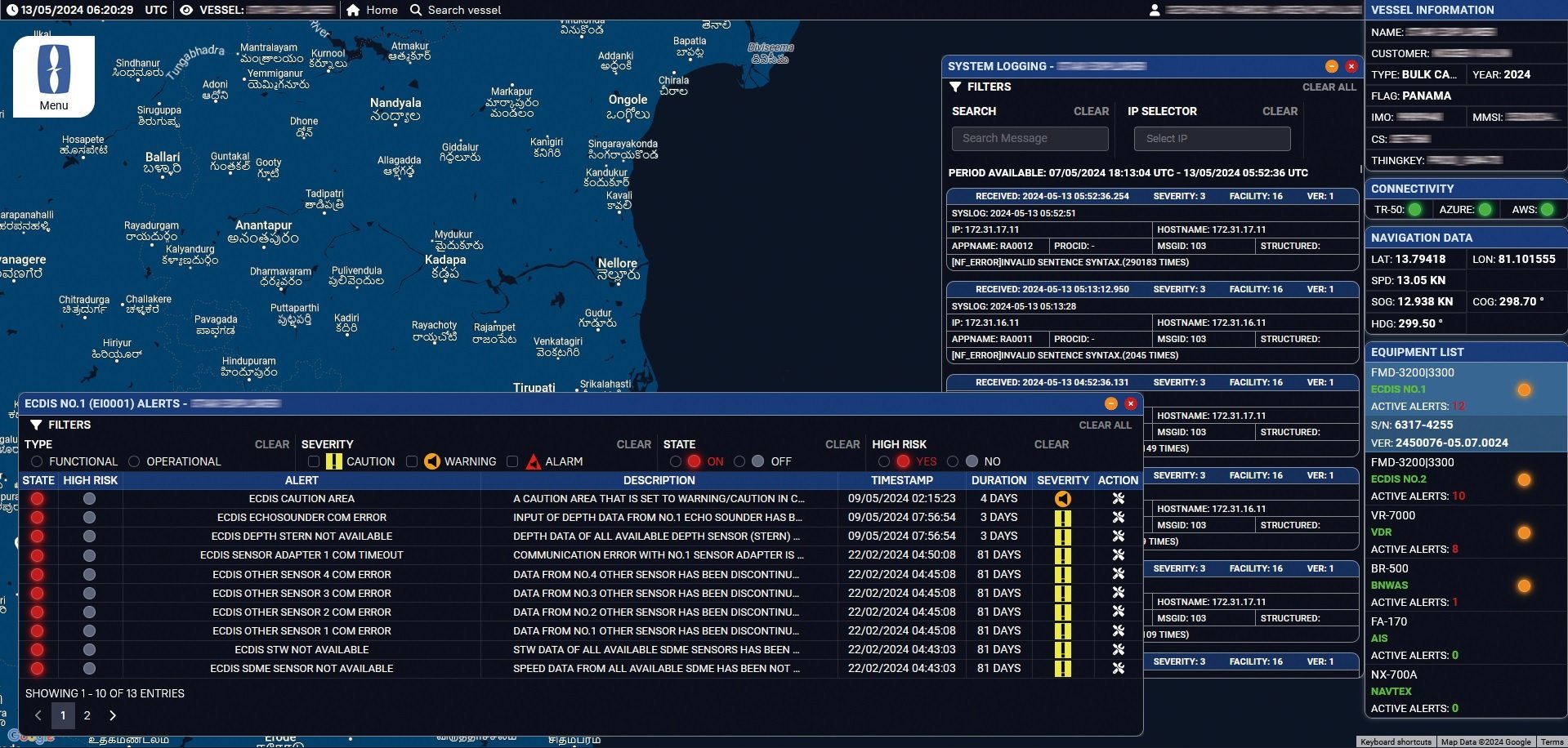Clear the HIGH RISK filter in alerts

point(1052,444)
